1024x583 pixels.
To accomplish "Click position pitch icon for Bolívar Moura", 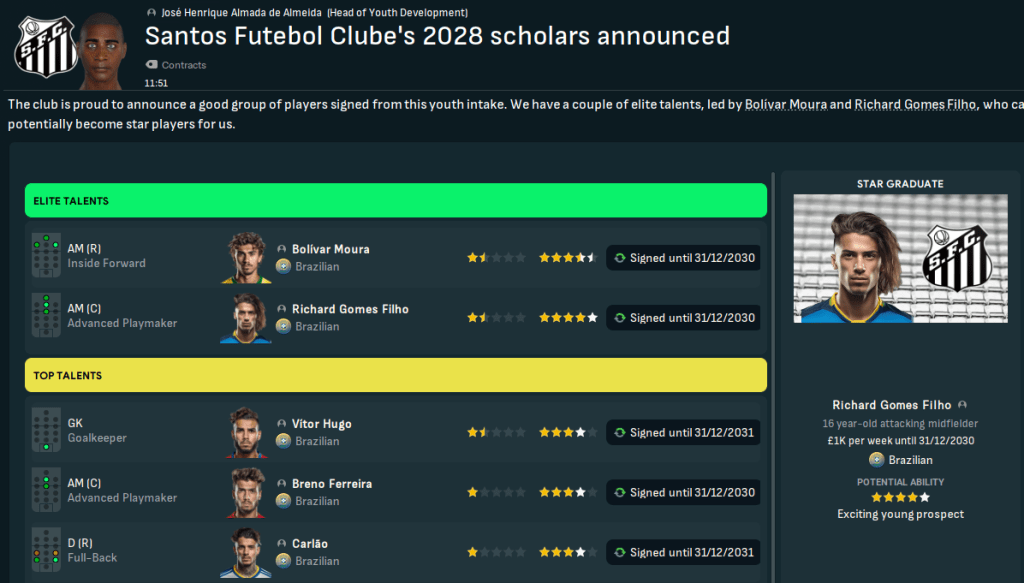I will pos(46,256).
